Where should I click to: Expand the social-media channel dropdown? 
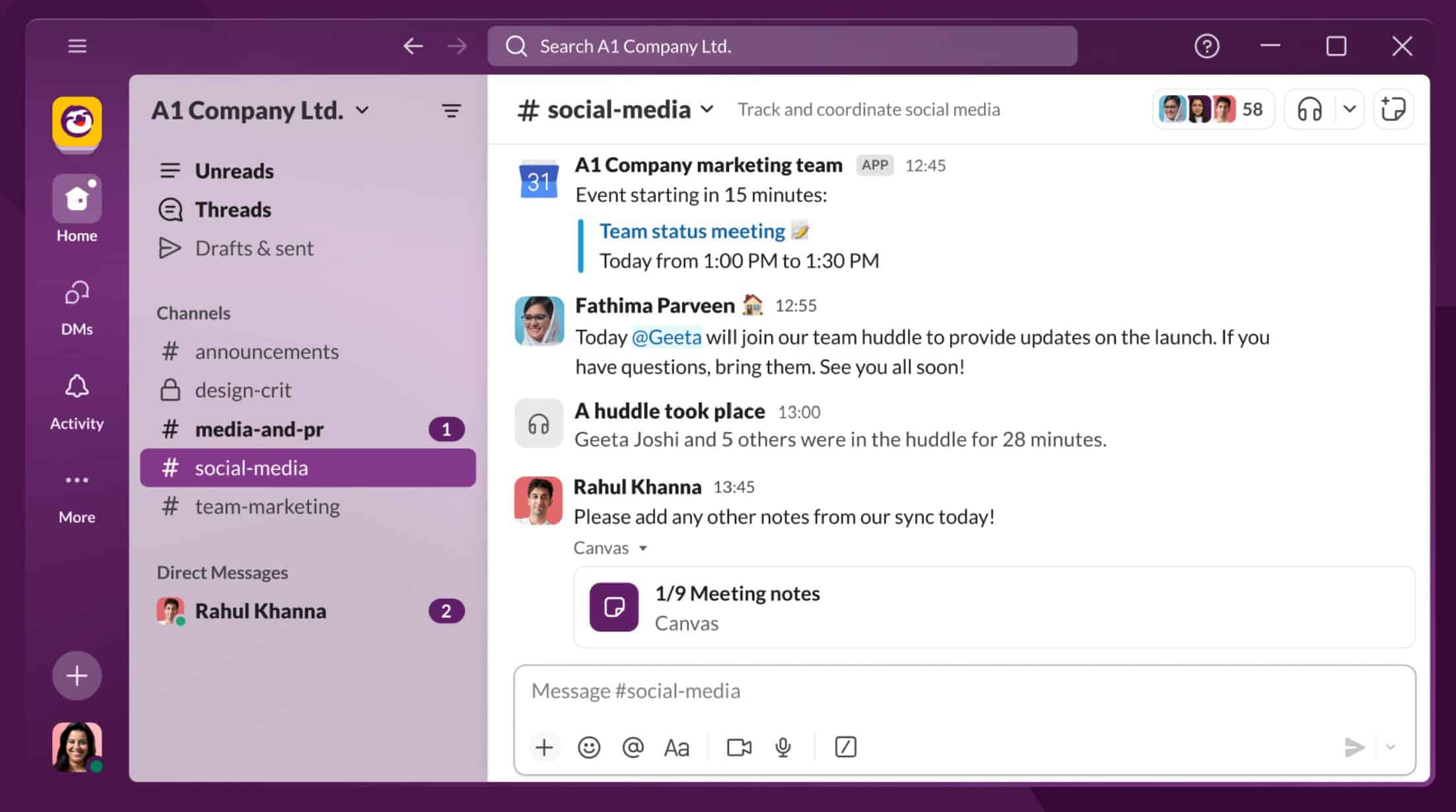(x=707, y=109)
